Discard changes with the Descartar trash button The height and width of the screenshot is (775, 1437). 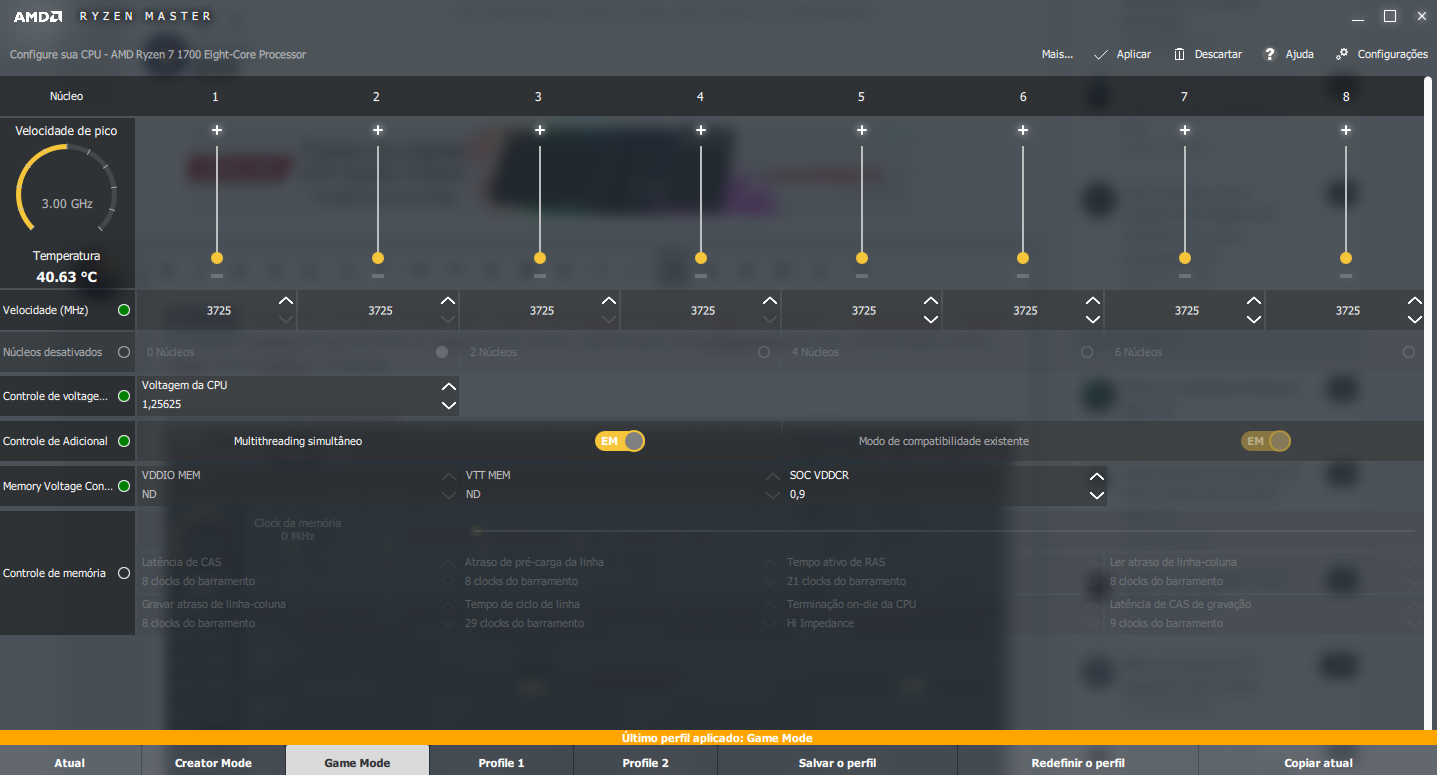pos(1207,54)
